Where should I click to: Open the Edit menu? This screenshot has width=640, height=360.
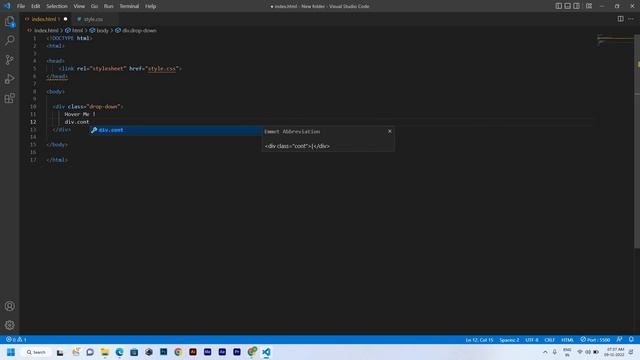click(x=36, y=6)
